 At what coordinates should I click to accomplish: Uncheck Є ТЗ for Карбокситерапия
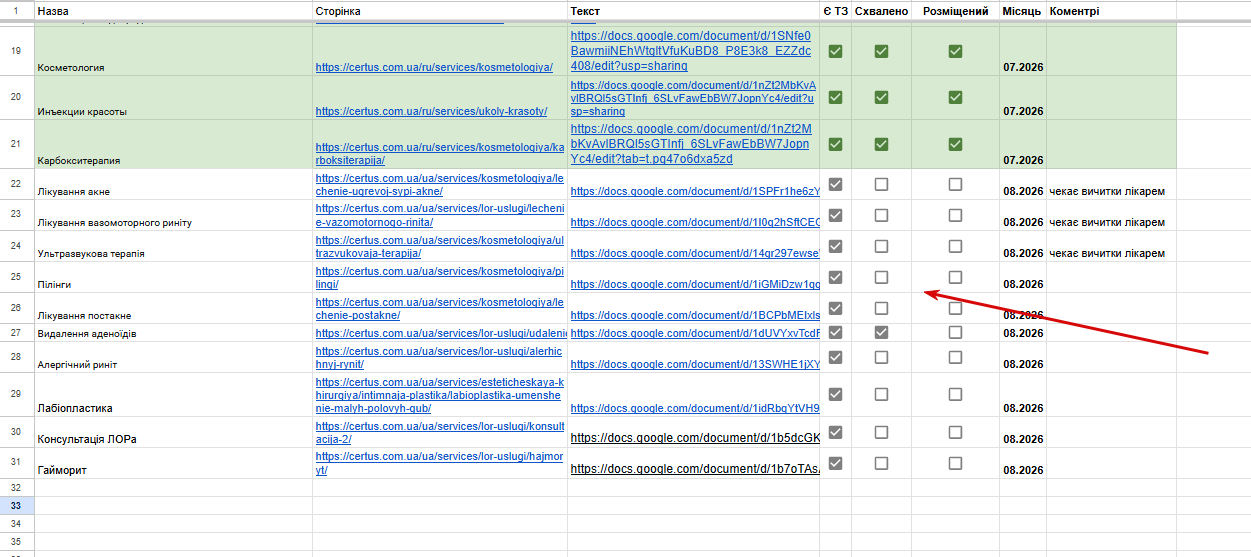pos(835,144)
